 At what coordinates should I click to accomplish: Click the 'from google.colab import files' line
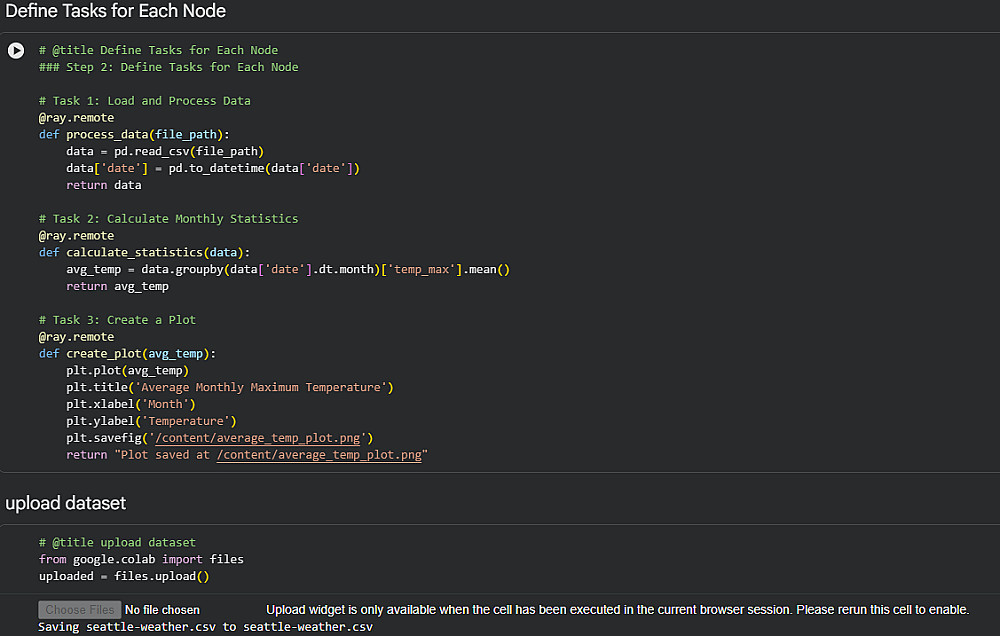(141, 559)
